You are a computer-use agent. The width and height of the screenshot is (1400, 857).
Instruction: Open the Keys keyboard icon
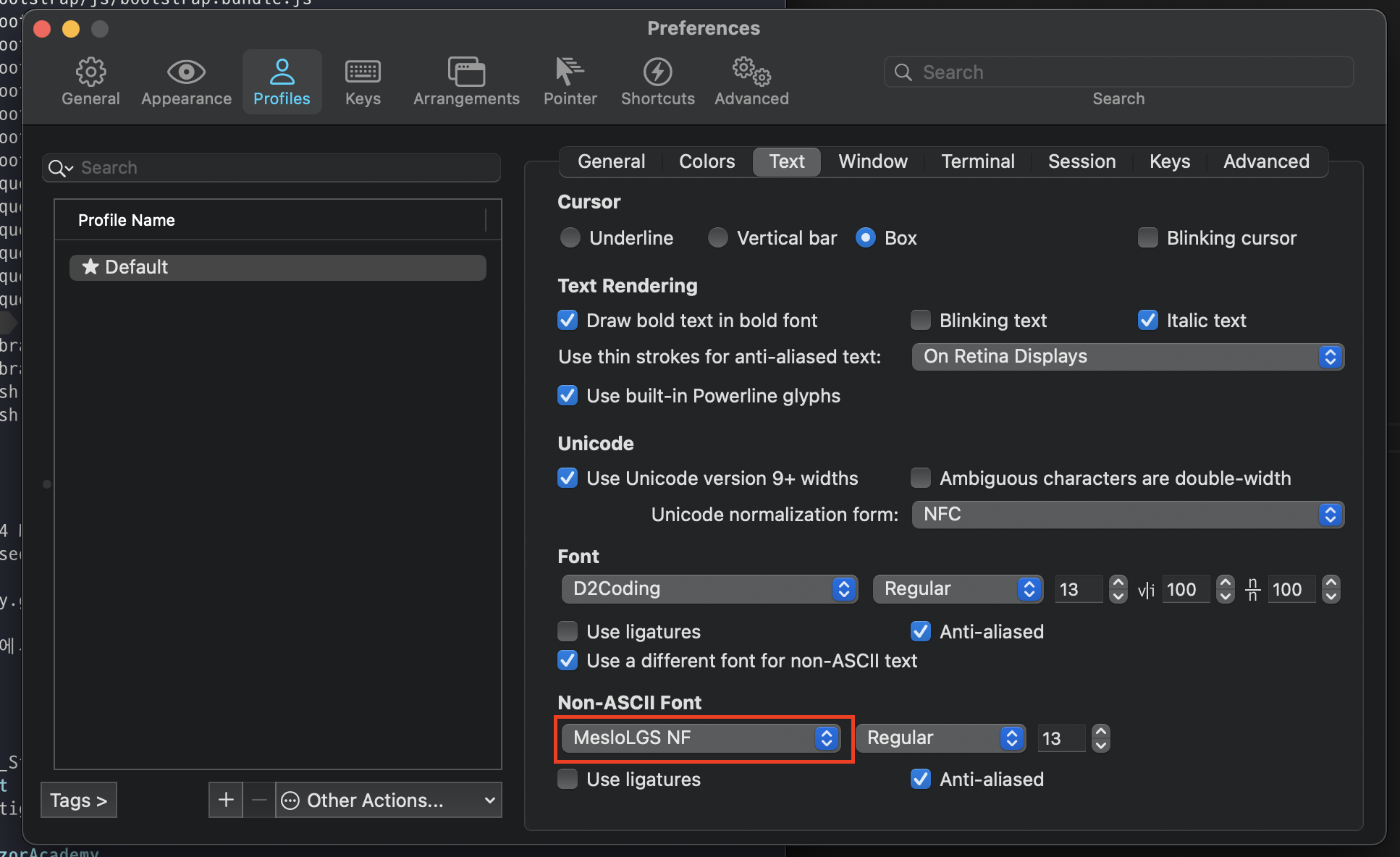click(363, 72)
